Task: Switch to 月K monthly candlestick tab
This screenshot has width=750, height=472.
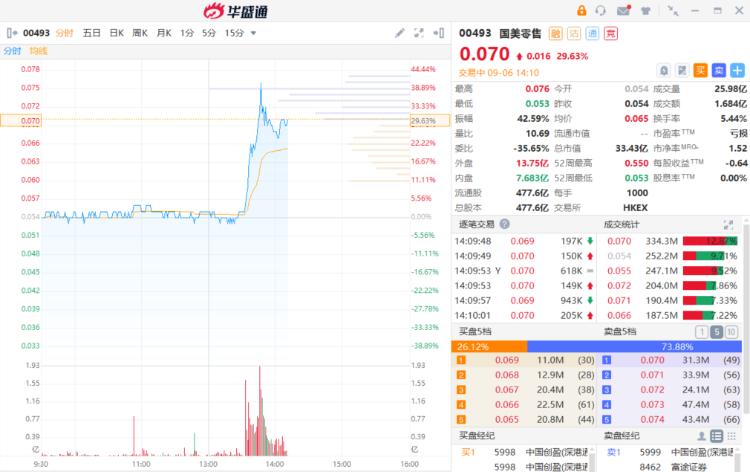Action: (x=164, y=33)
